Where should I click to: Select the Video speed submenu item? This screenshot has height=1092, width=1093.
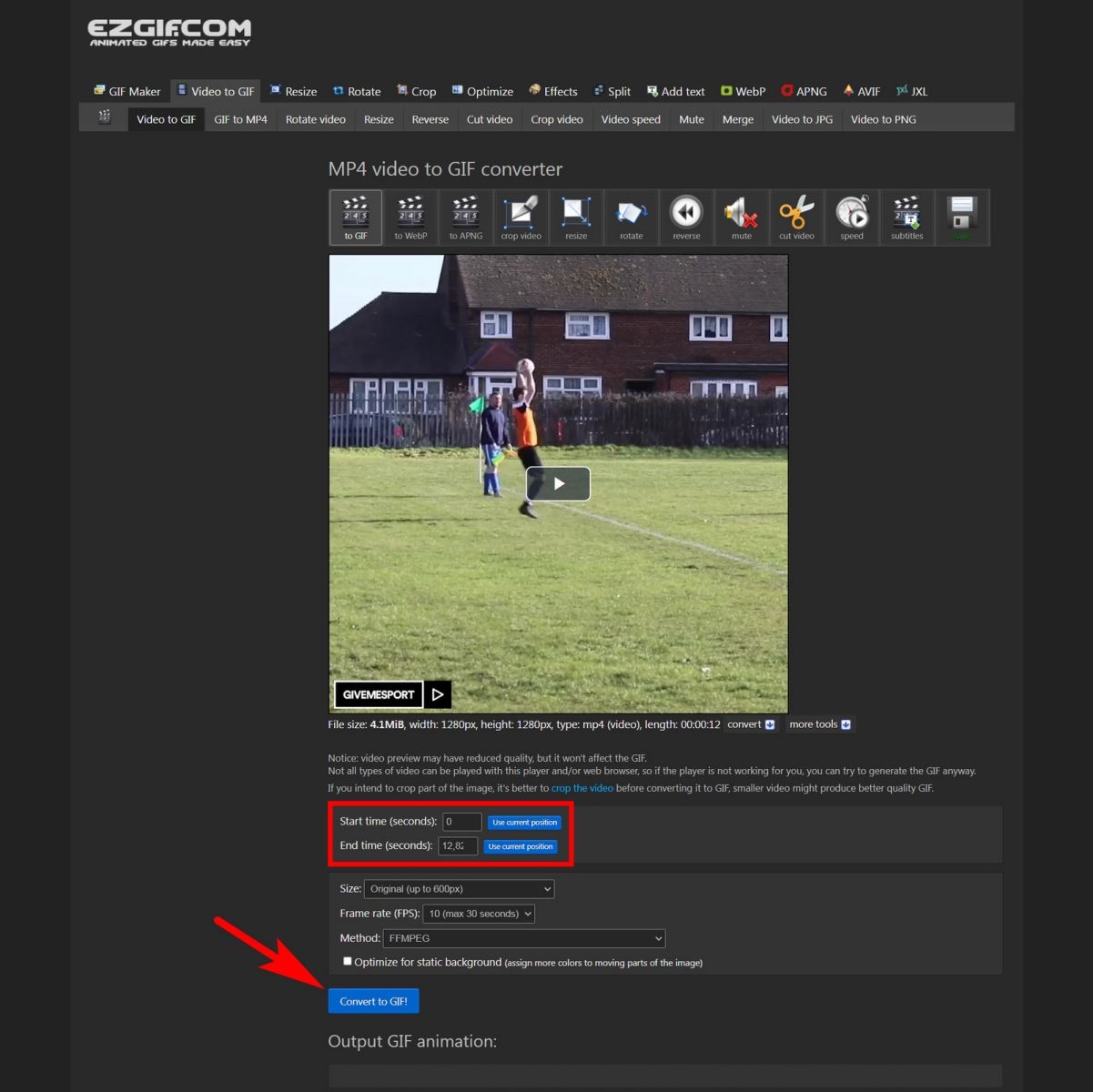click(x=631, y=119)
